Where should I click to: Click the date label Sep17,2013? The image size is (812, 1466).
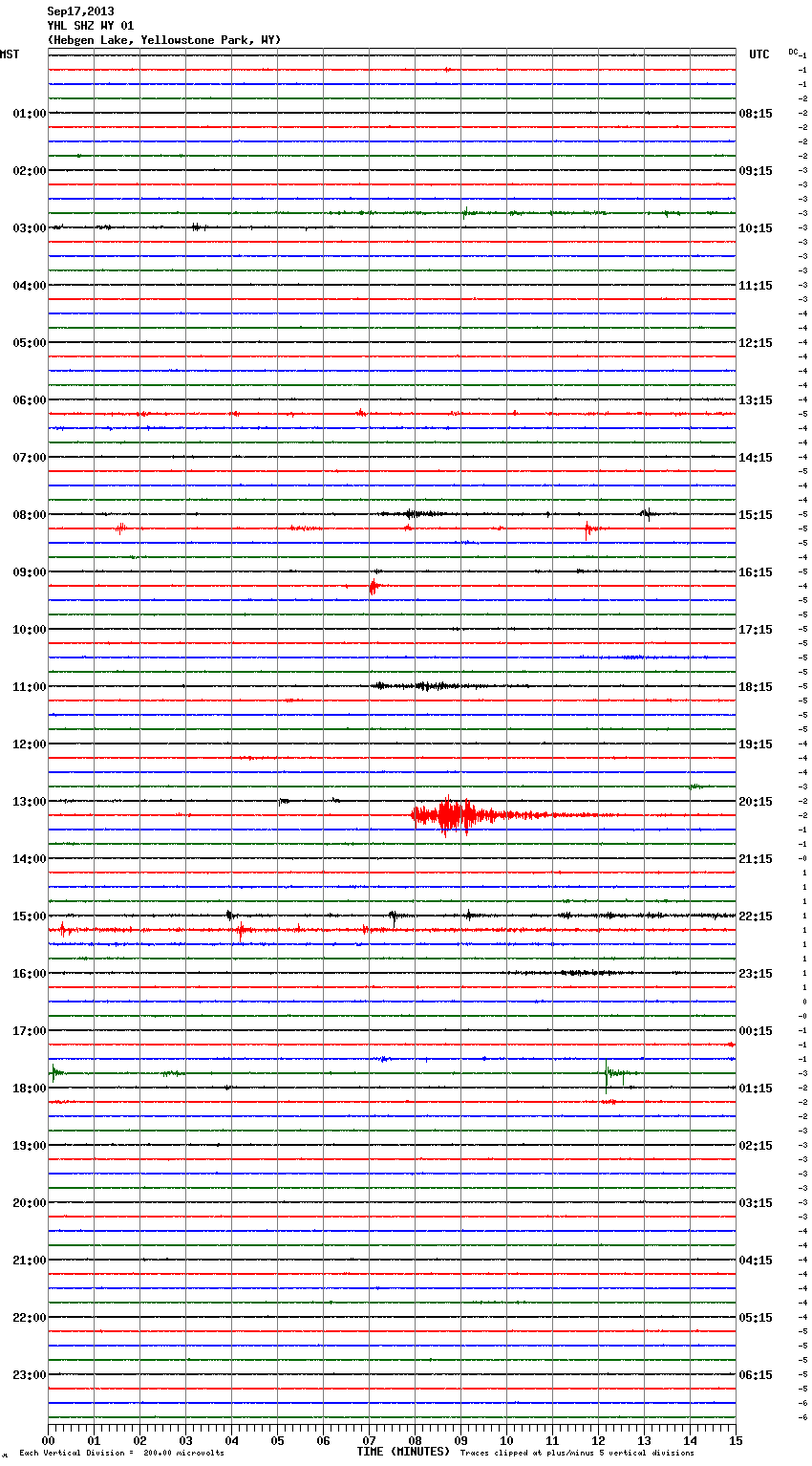80,11
